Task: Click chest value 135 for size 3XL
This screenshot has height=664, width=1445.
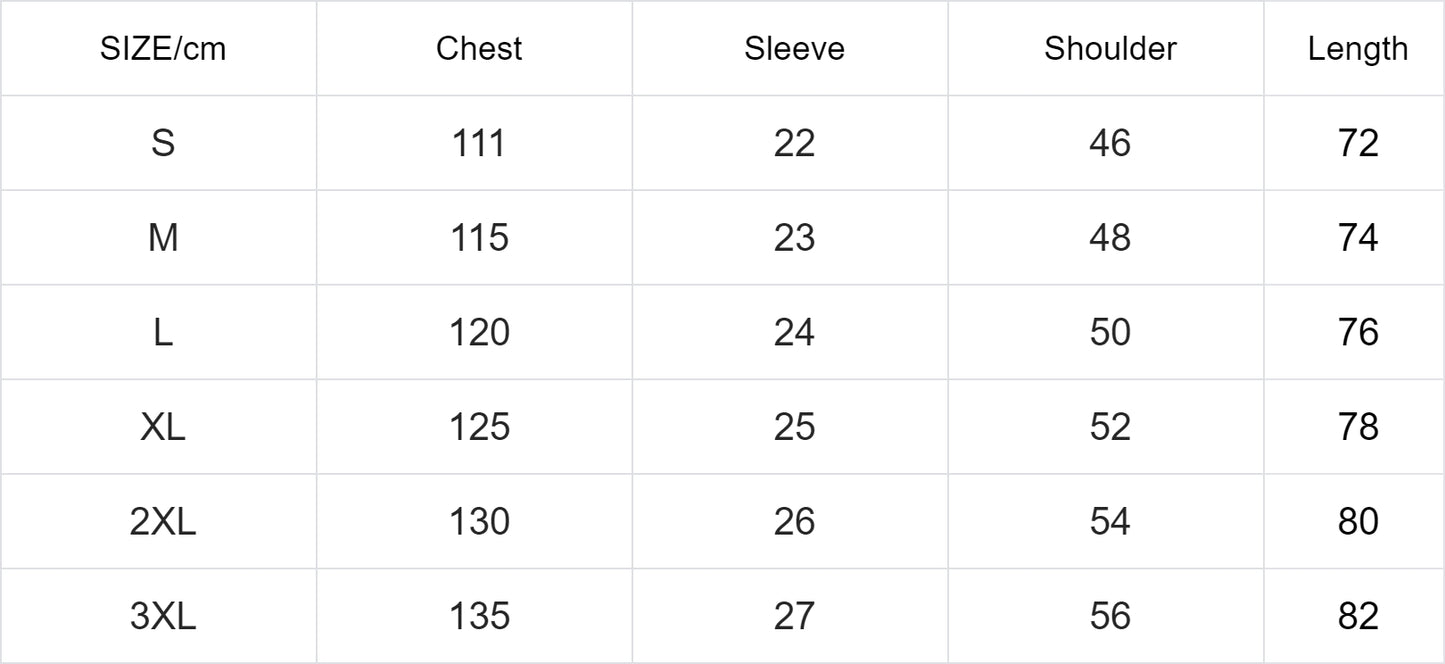Action: [479, 616]
